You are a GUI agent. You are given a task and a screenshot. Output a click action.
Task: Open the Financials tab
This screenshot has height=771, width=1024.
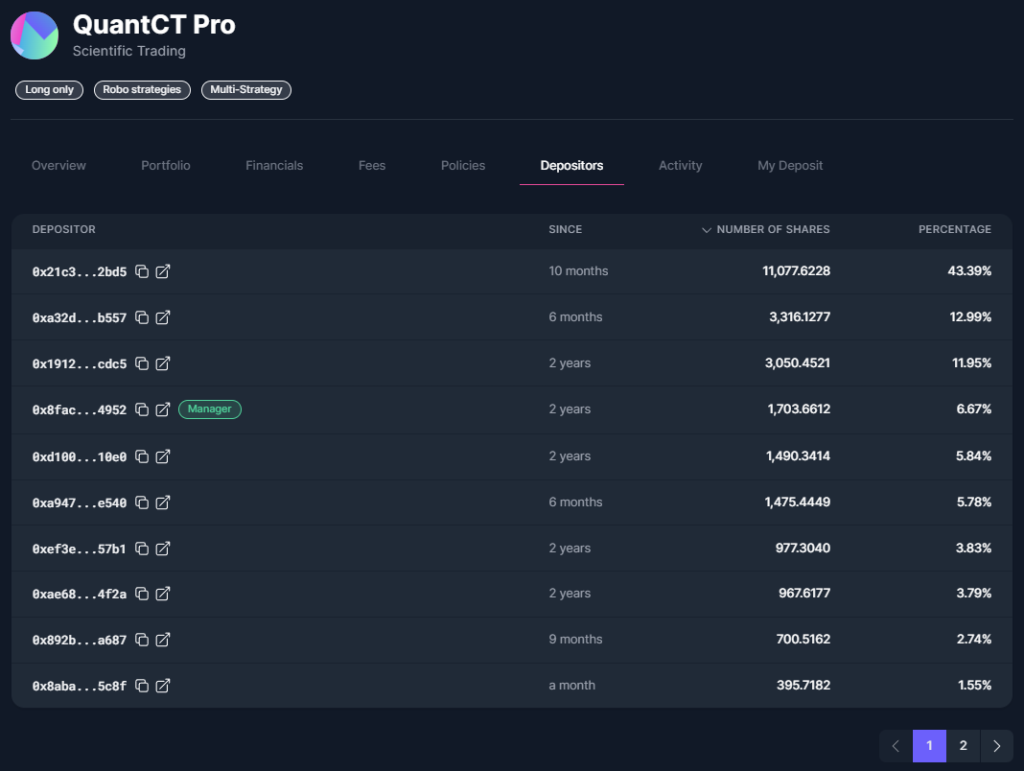click(274, 166)
